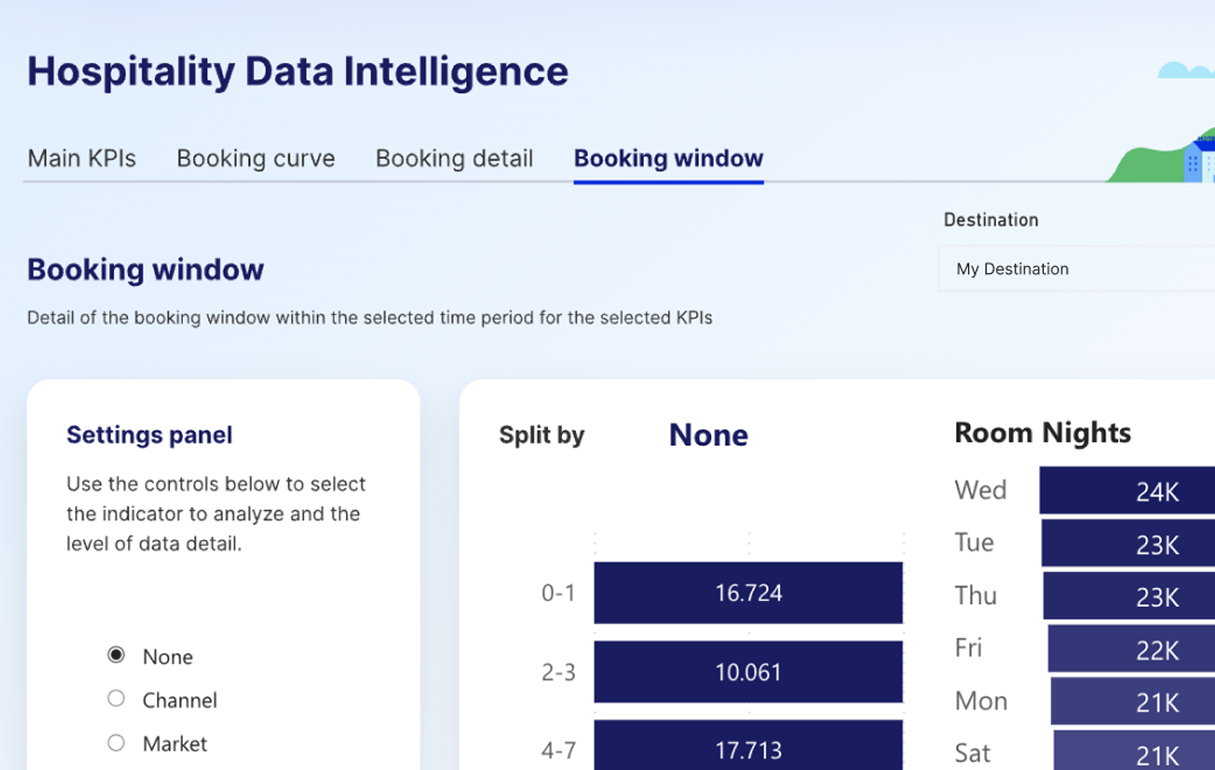Click the hotel building illustration icon
The width and height of the screenshot is (1215, 770).
pyautogui.click(x=1198, y=160)
